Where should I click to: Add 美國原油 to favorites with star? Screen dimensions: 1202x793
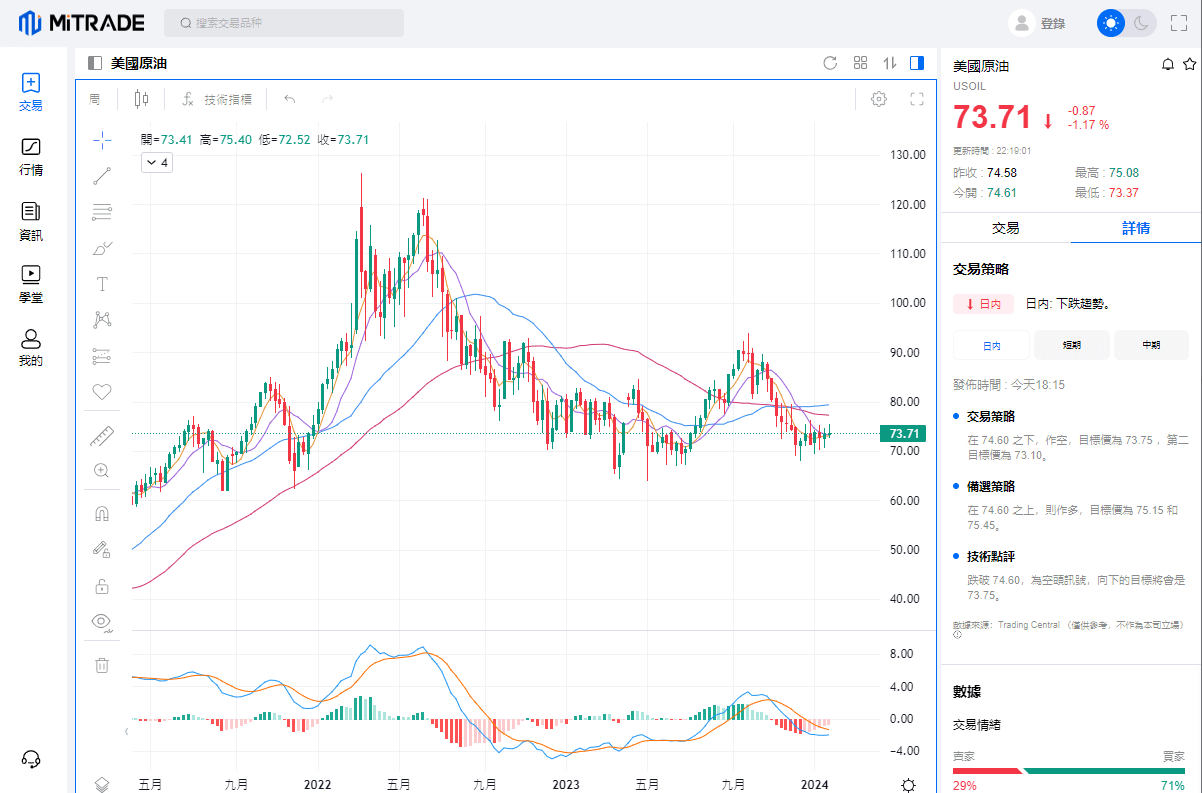coord(1189,65)
